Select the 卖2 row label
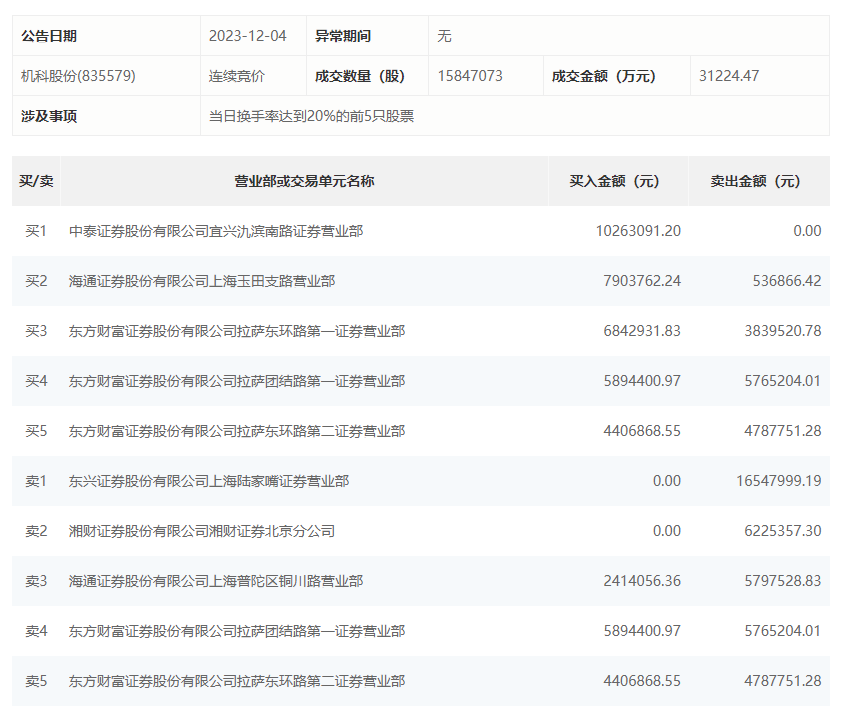 36,531
